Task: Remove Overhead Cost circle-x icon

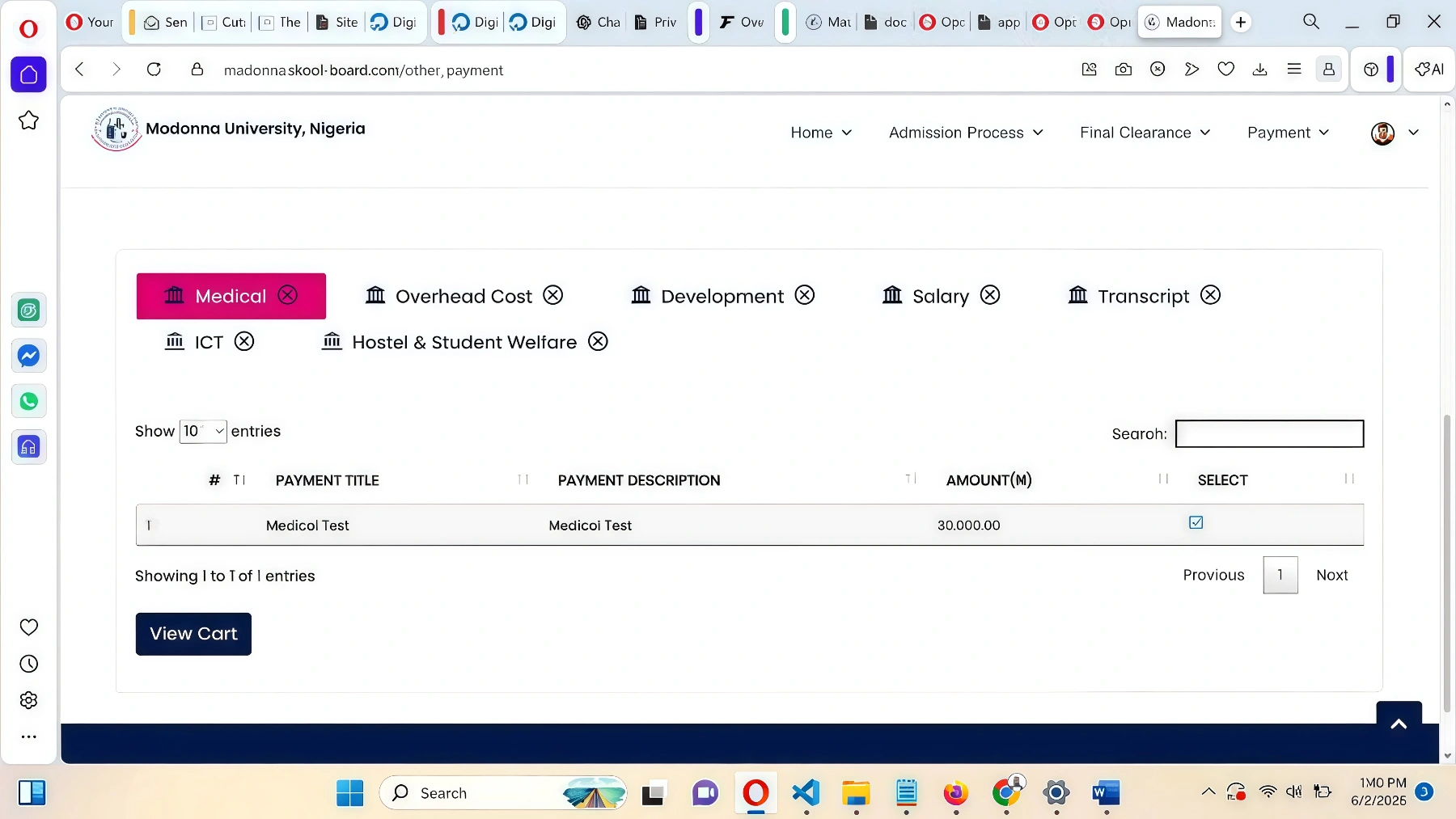Action: click(553, 295)
